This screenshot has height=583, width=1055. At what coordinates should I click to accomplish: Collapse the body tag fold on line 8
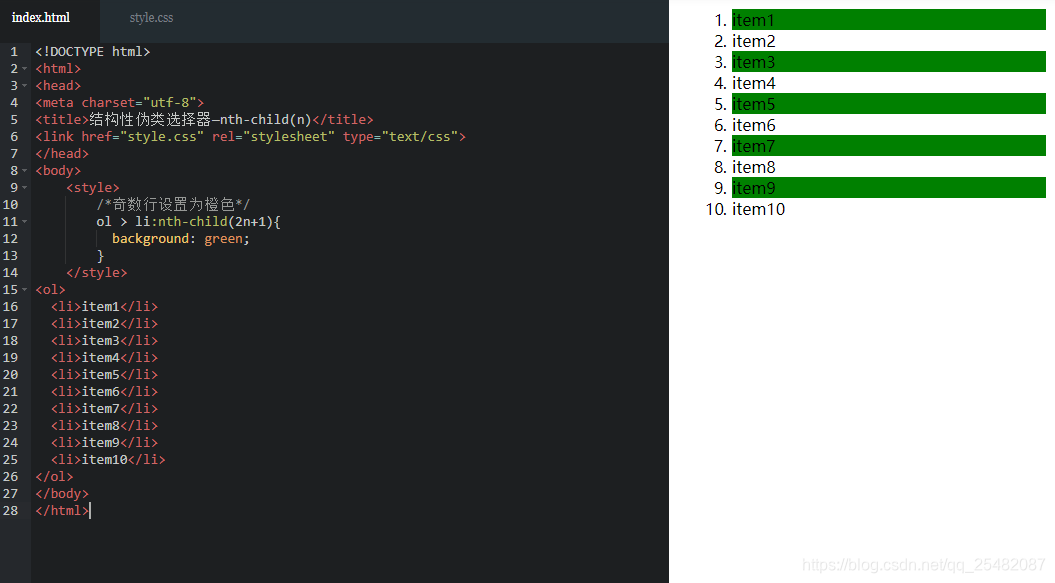(25, 170)
